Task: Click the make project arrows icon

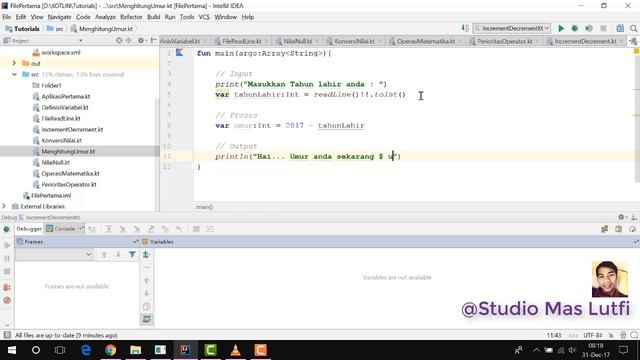Action: pos(465,28)
